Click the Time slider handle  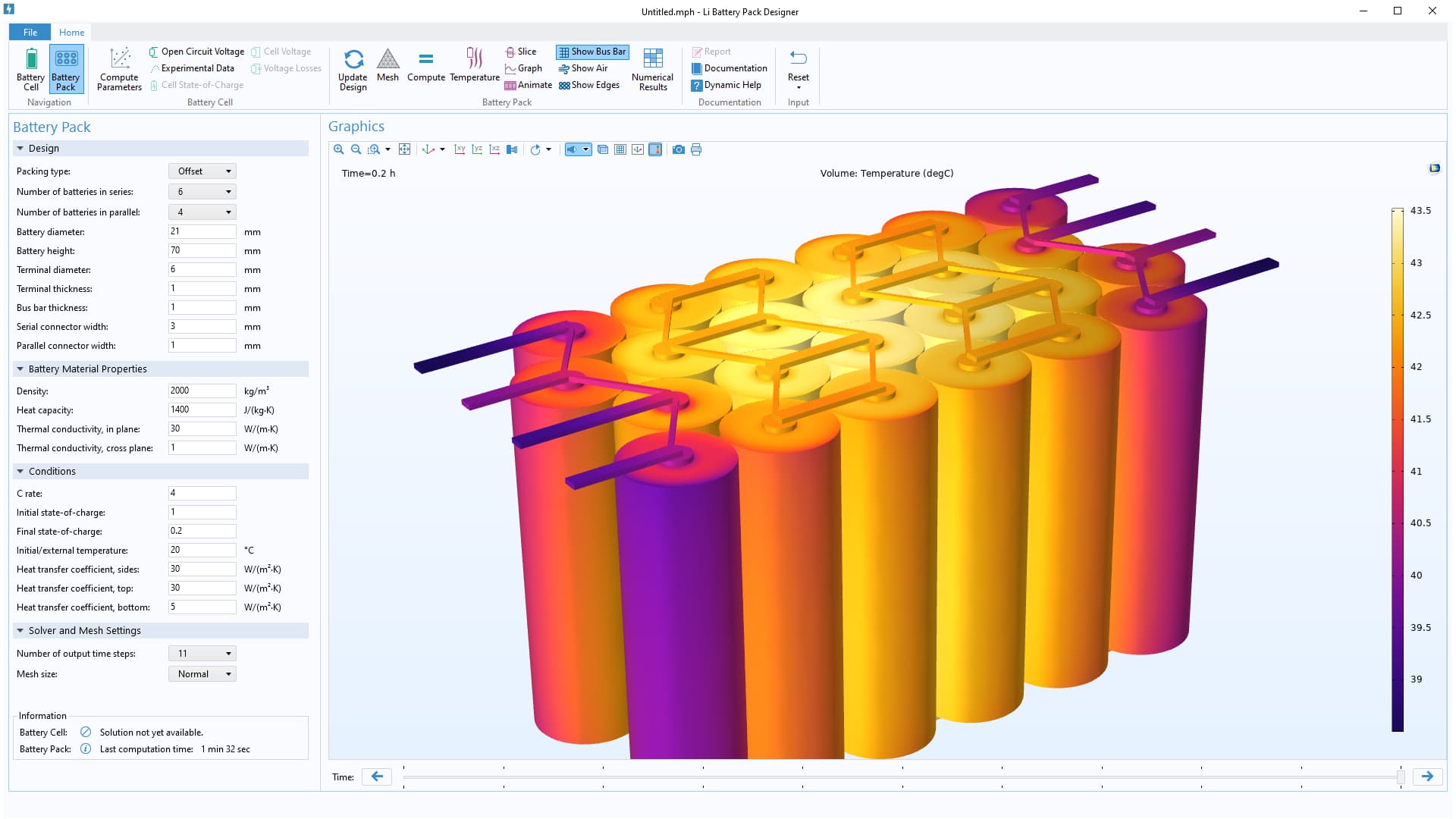click(1400, 777)
